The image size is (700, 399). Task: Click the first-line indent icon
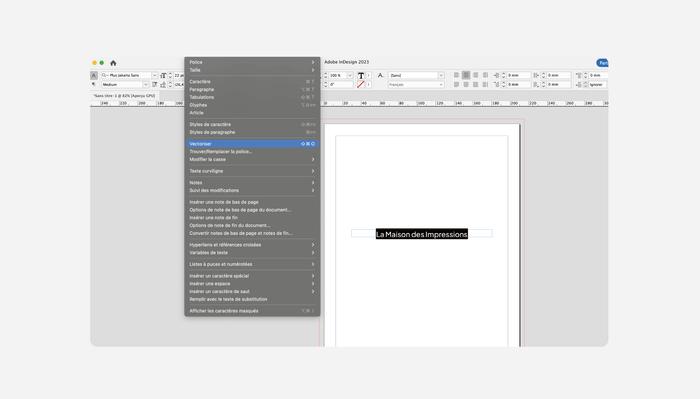(496, 84)
